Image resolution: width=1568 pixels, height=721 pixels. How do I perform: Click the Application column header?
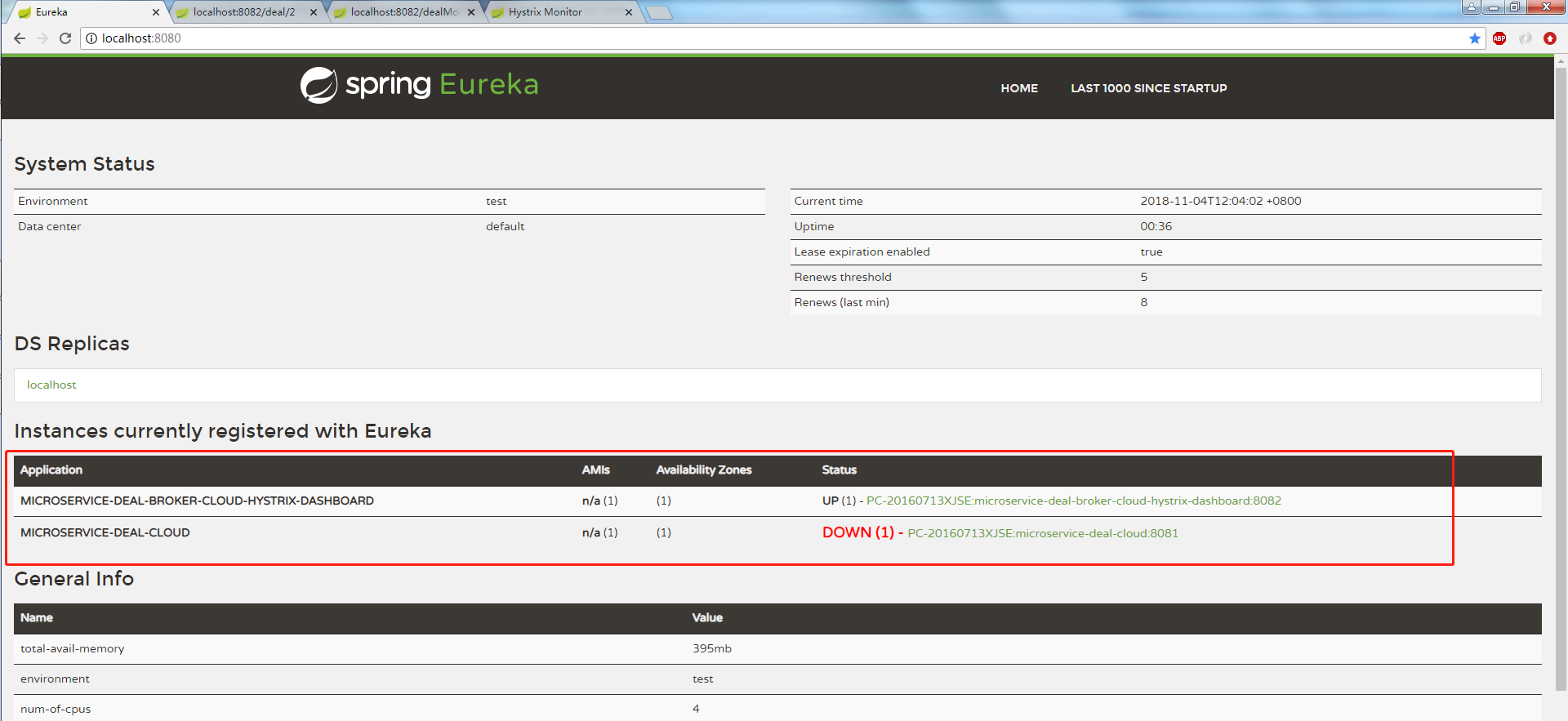click(51, 470)
